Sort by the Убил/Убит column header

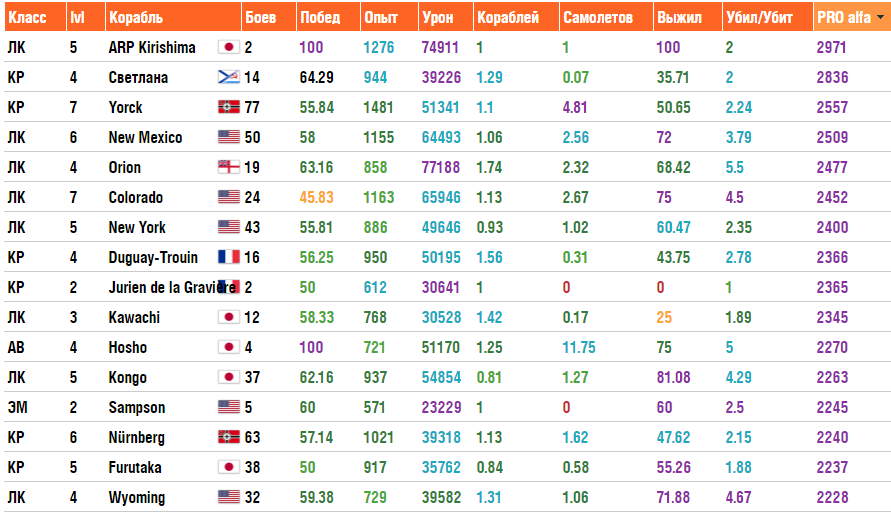[755, 18]
